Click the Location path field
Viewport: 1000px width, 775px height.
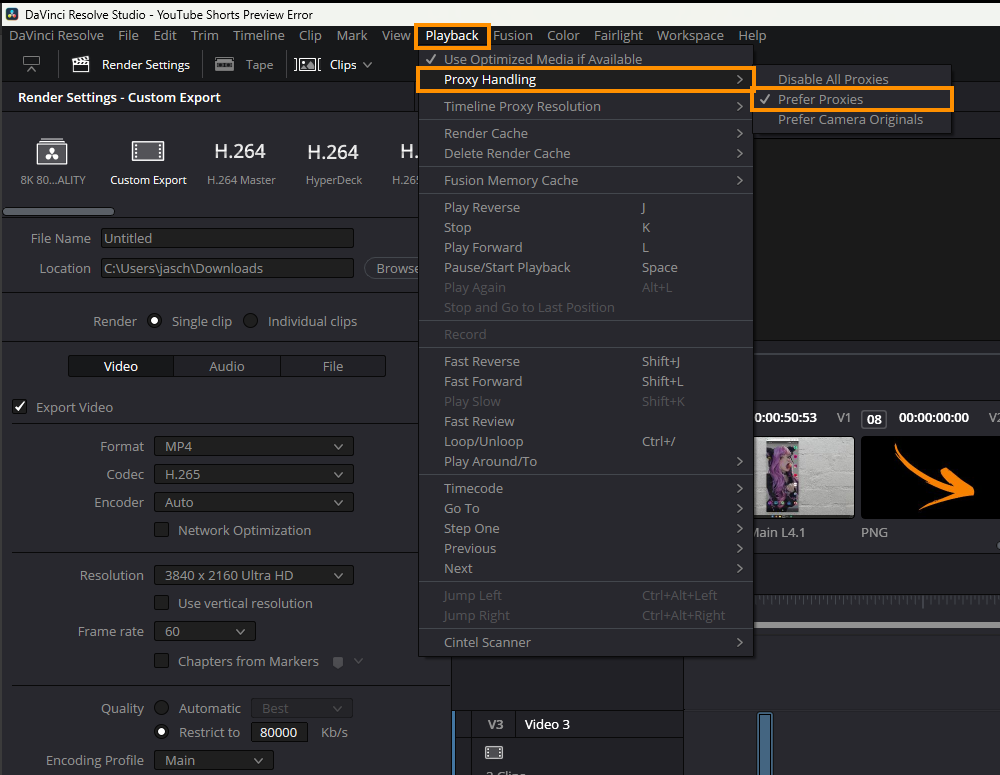pos(227,268)
